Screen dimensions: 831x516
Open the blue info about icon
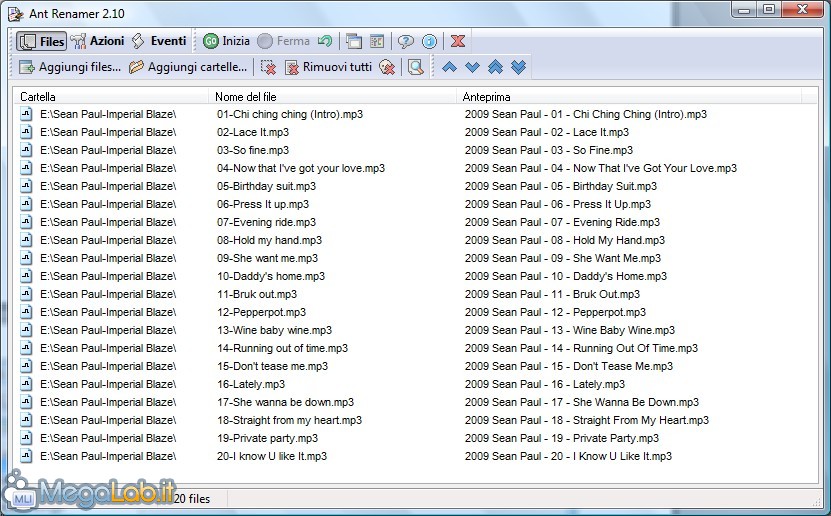click(429, 41)
